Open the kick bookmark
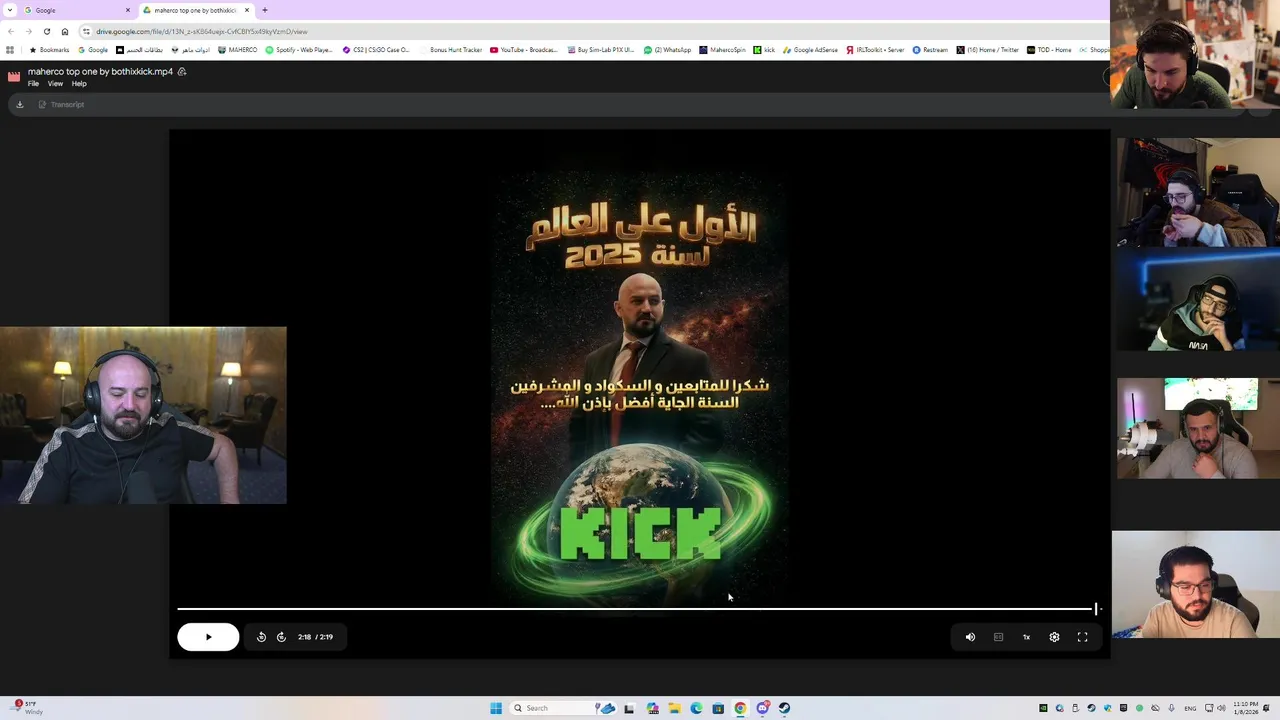This screenshot has height=720, width=1280. tap(764, 50)
